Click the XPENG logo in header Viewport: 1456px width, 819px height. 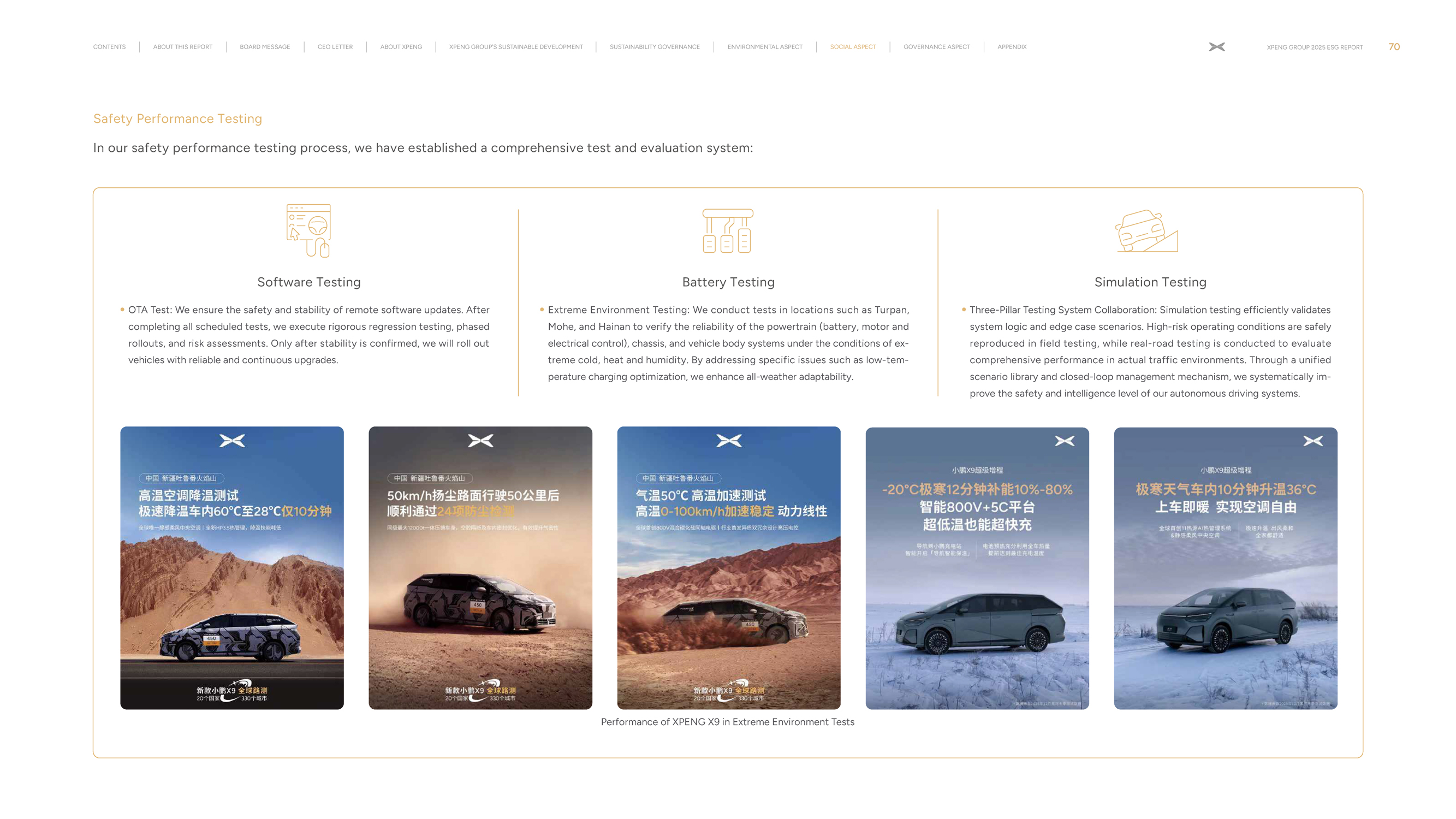point(1216,47)
